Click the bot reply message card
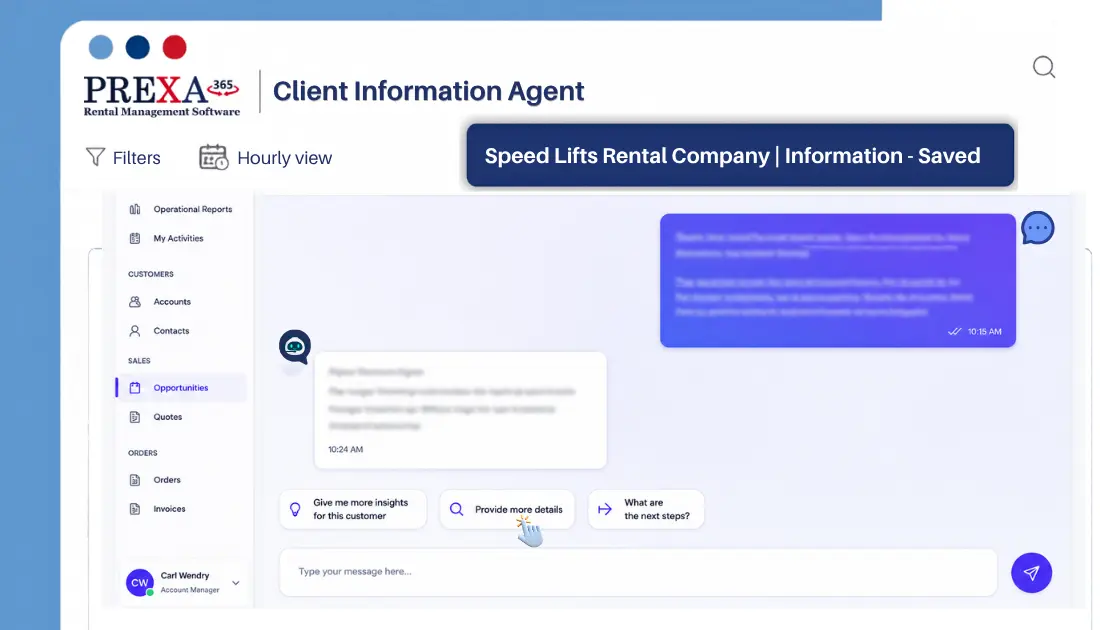Viewport: 1100px width, 630px height. pos(460,410)
